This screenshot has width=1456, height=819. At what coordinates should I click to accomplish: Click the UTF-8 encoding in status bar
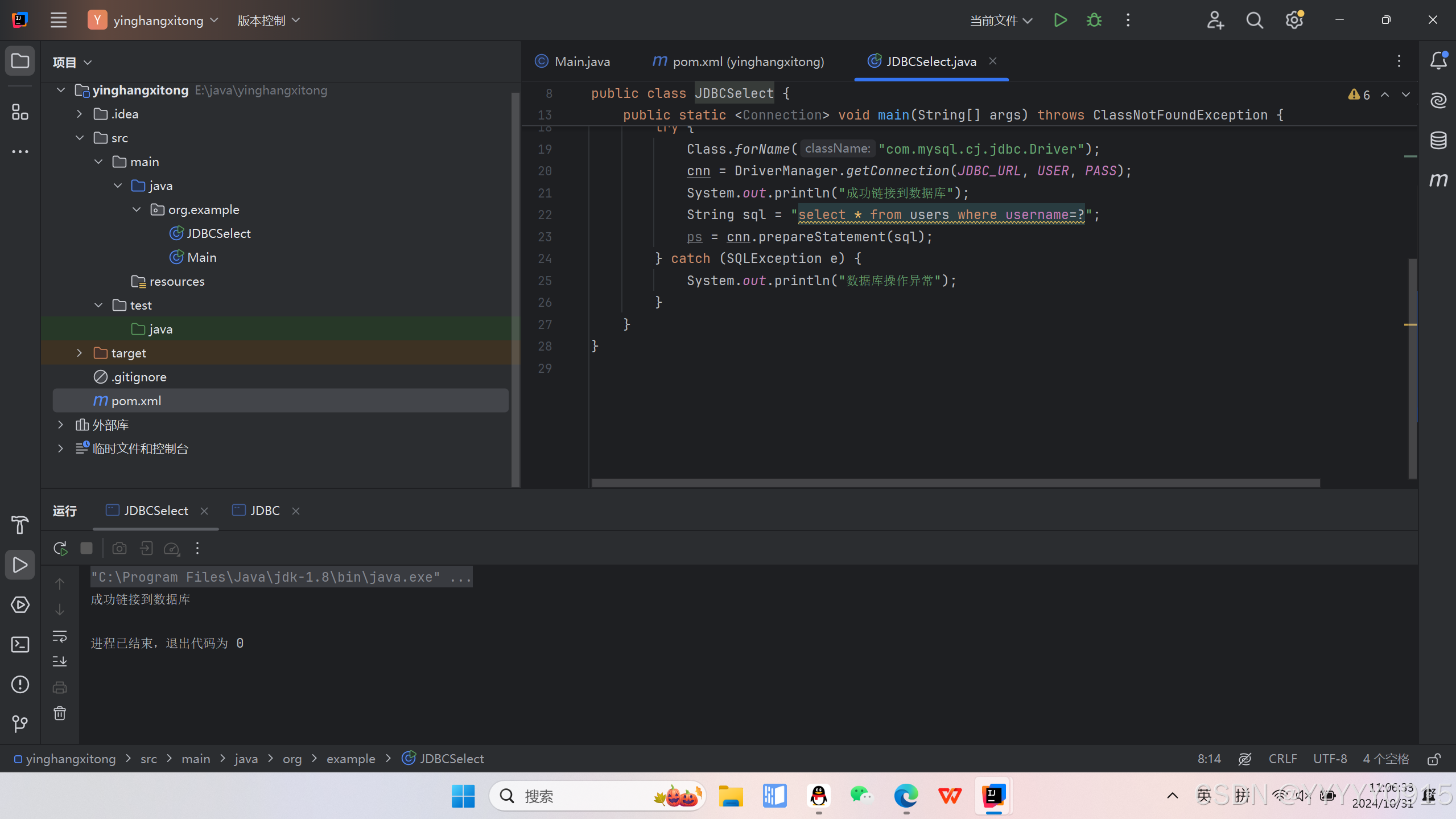click(x=1330, y=759)
